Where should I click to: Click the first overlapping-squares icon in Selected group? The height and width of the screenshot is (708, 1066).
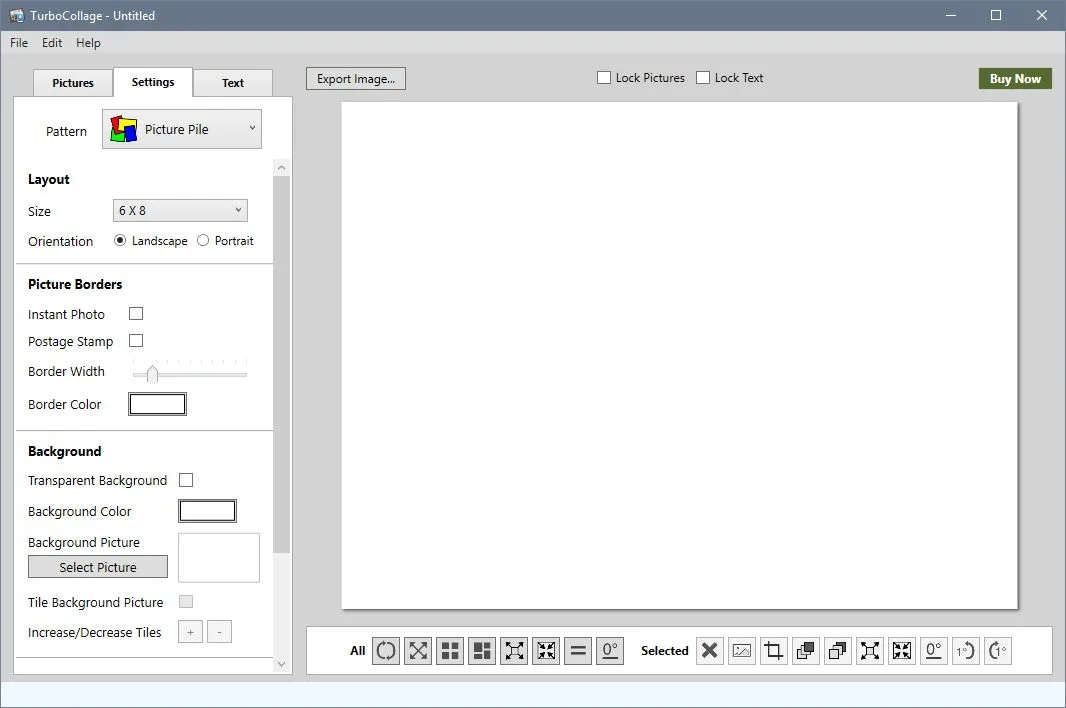pyautogui.click(x=806, y=651)
